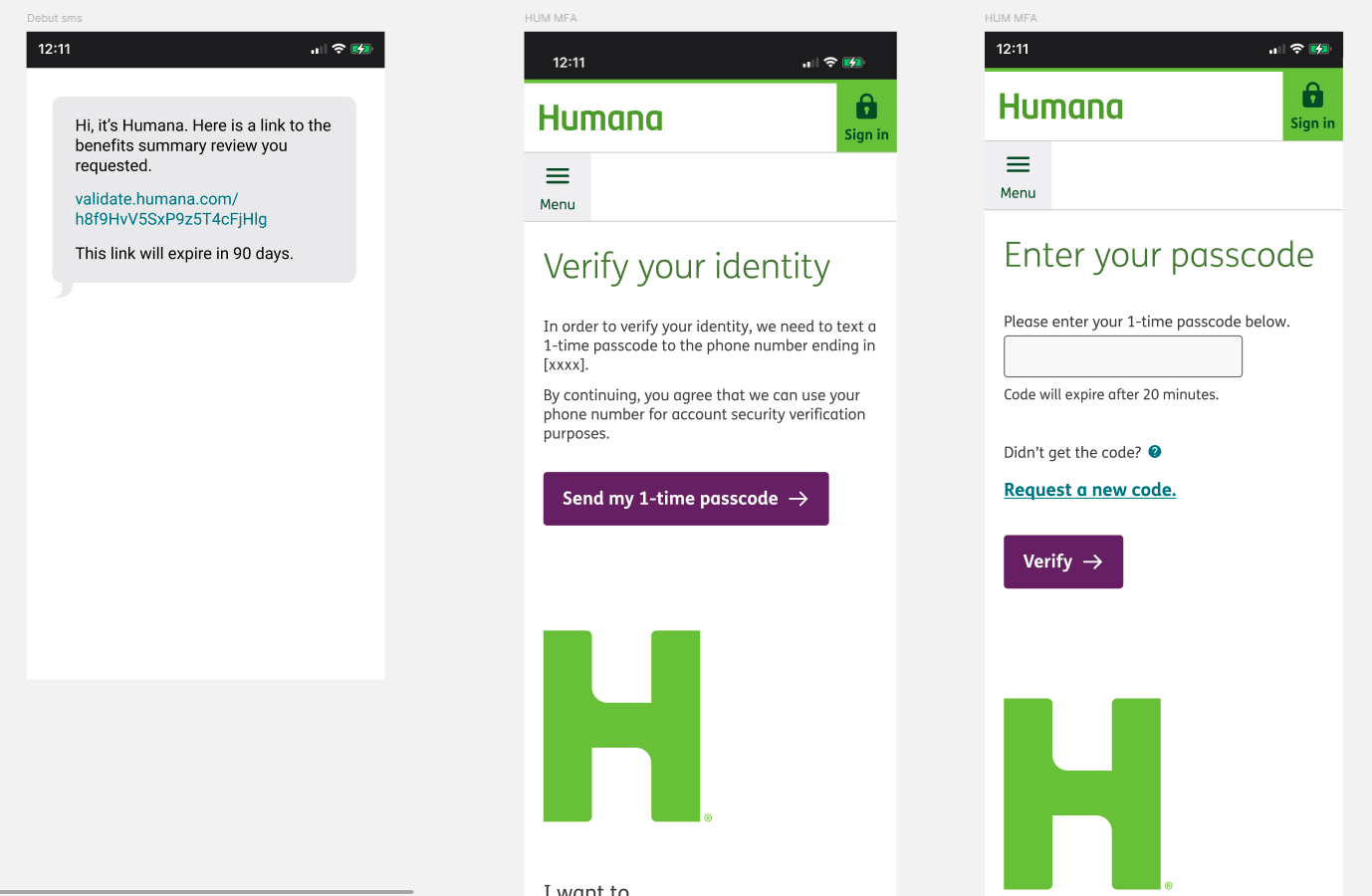
Task: Click the 12:11 clock on the SMS screen
Action: tap(55, 49)
